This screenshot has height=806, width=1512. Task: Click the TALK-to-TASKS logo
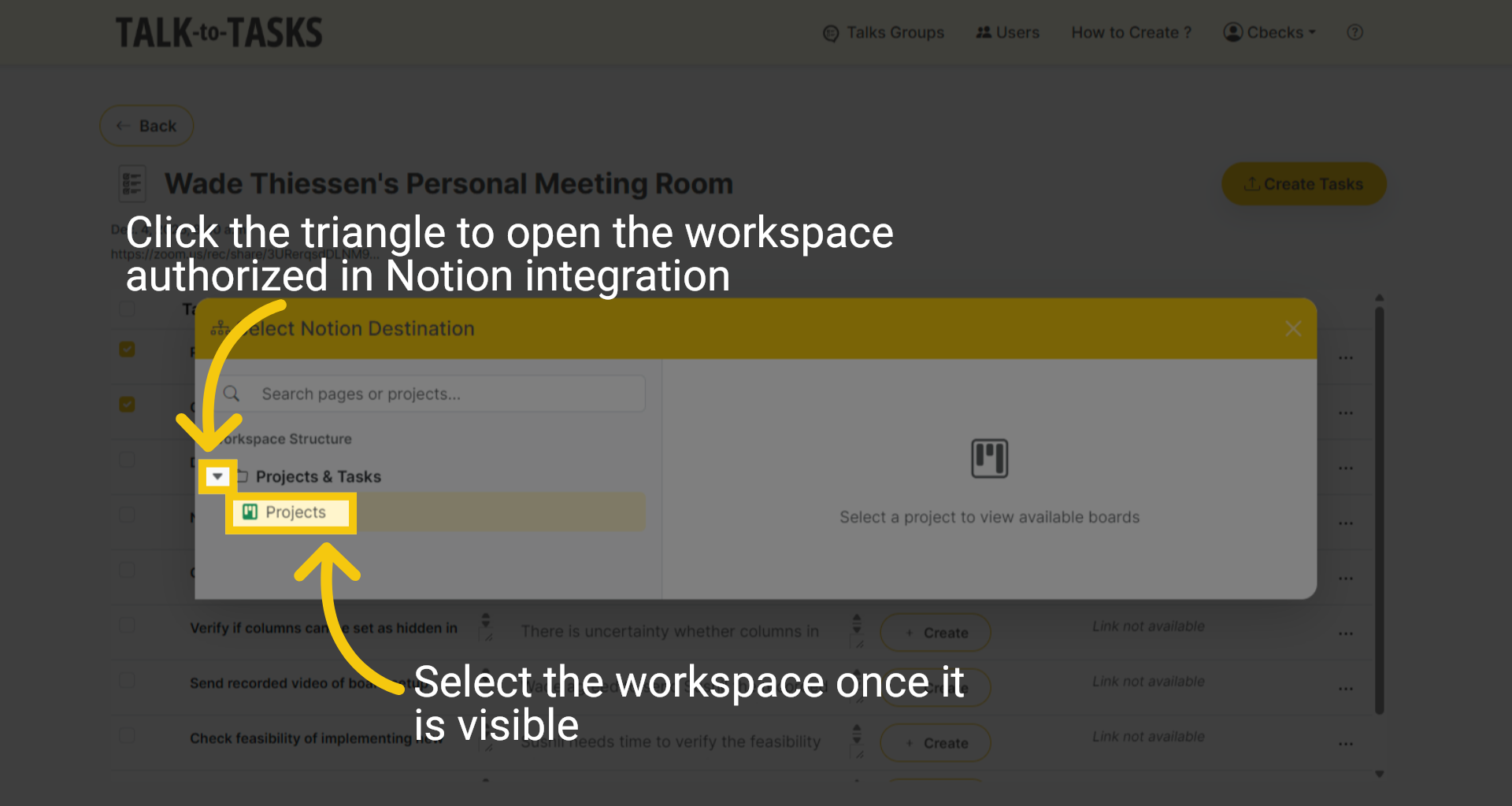click(219, 33)
